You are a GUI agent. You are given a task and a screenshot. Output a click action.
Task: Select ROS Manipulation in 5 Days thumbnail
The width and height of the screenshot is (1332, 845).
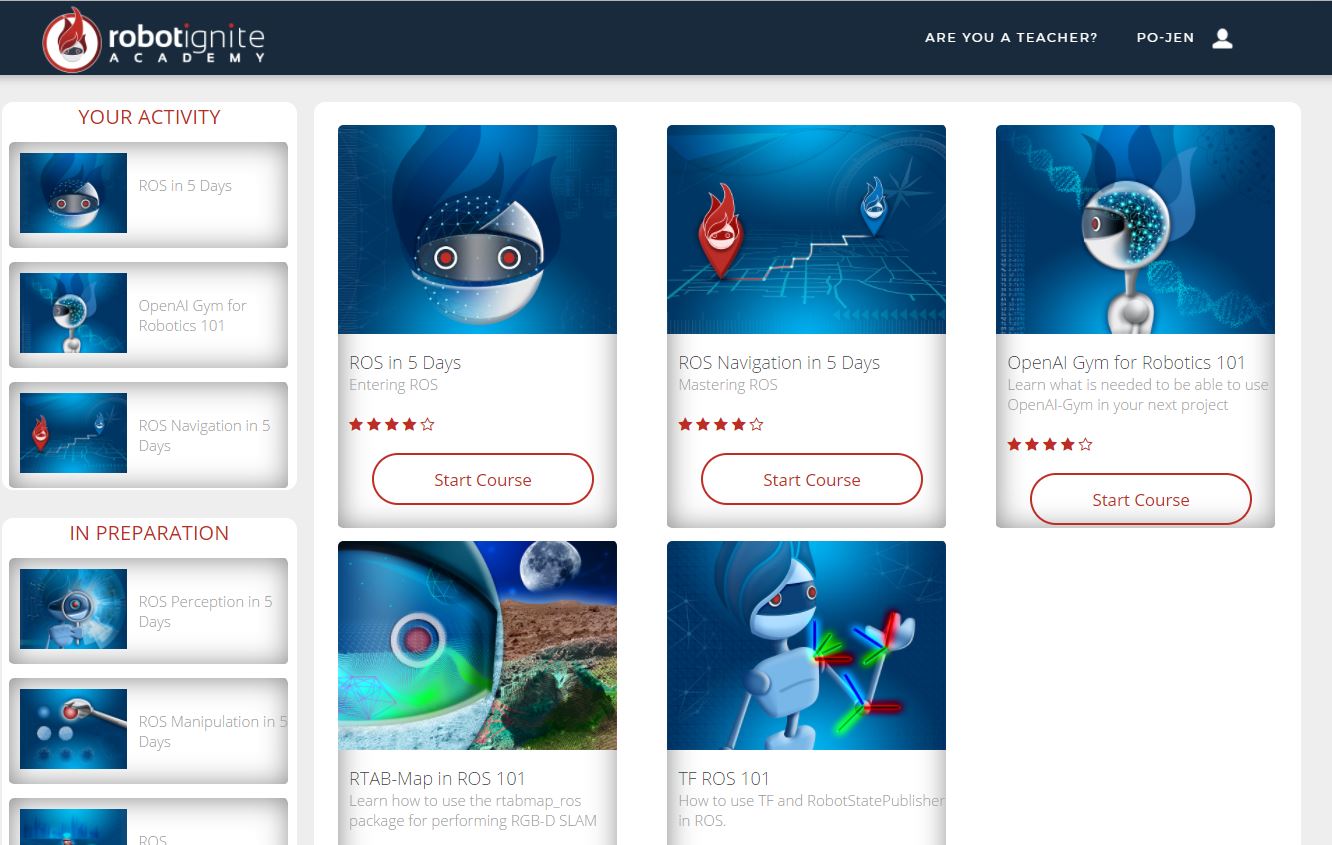(73, 729)
